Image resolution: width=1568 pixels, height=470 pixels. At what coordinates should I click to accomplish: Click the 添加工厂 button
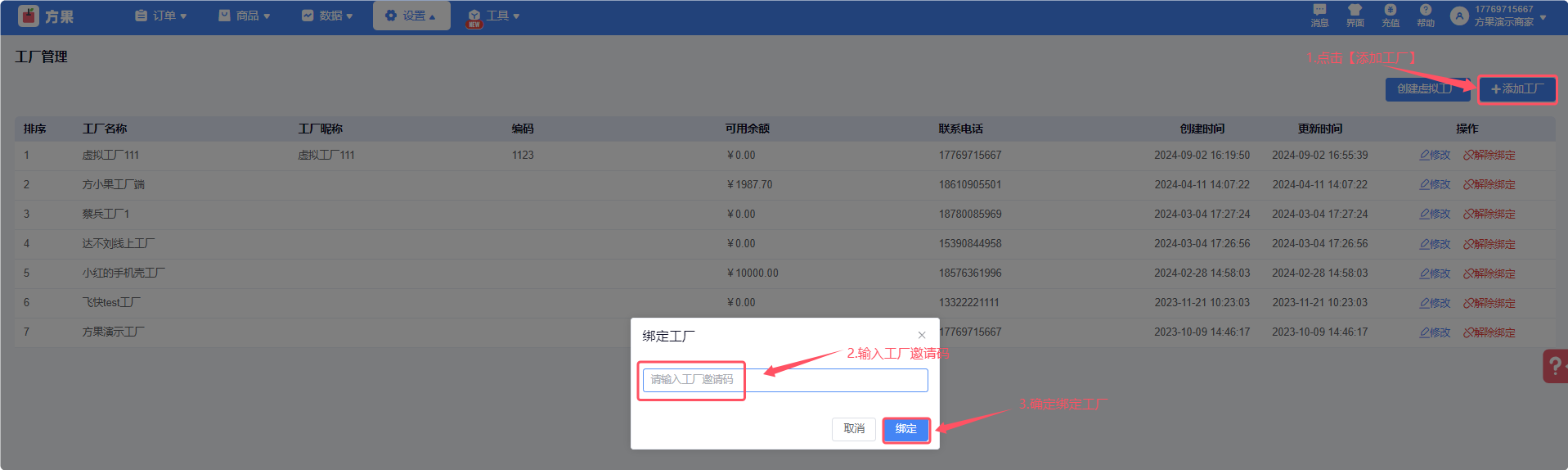1517,88
